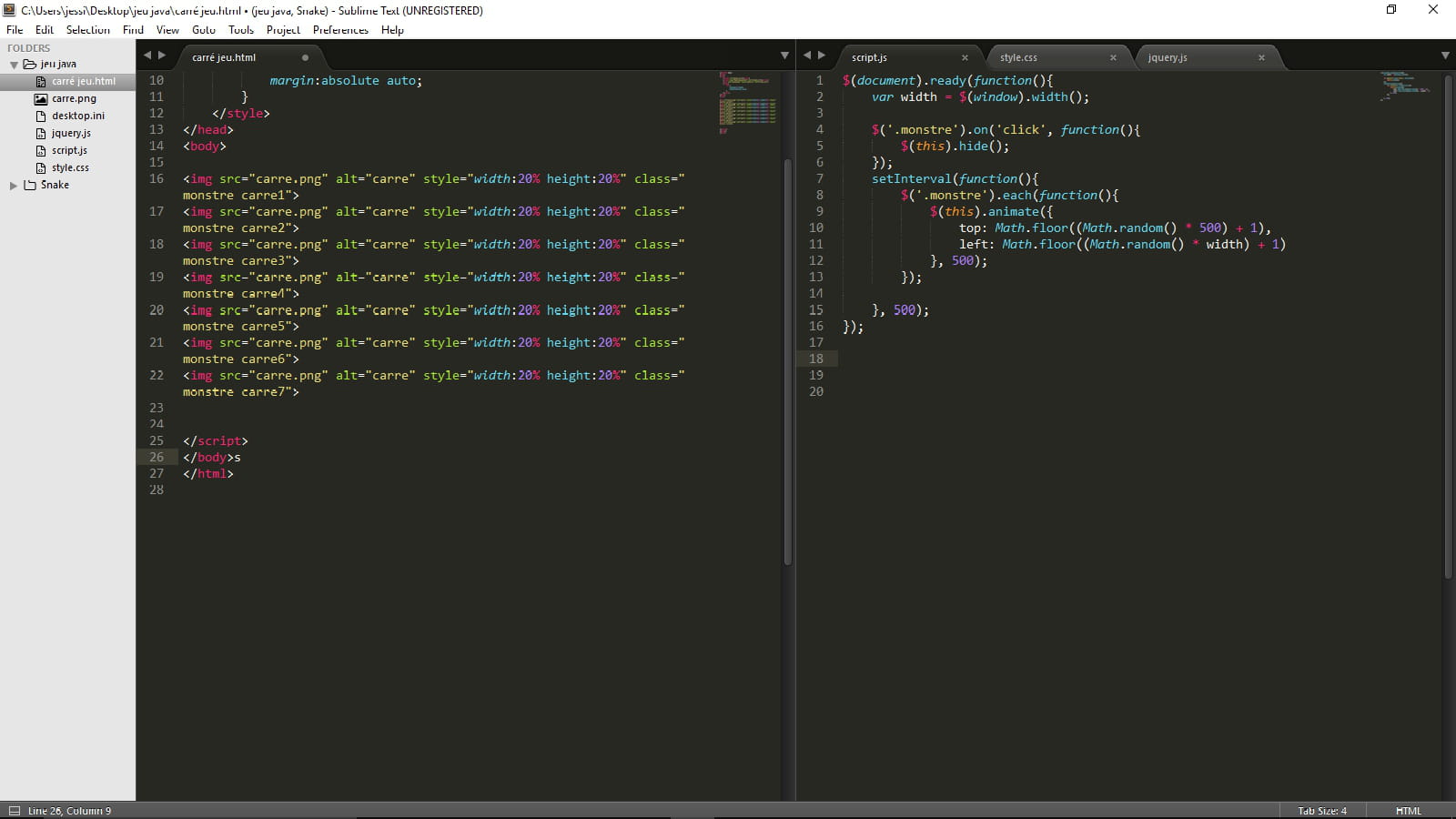Screen dimensions: 1456x819
Task: Toggle sidebar via status bar icon
Action: pos(14,811)
